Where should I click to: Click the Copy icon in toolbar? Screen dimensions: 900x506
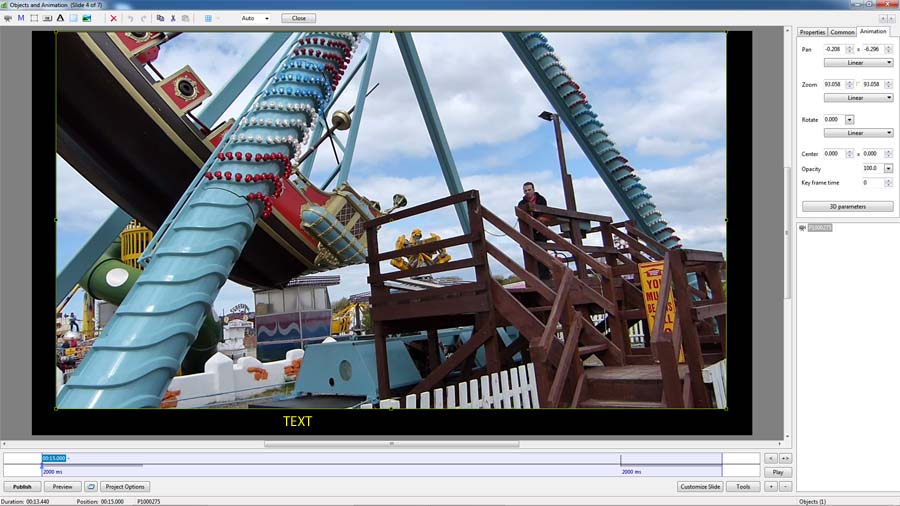(160, 18)
